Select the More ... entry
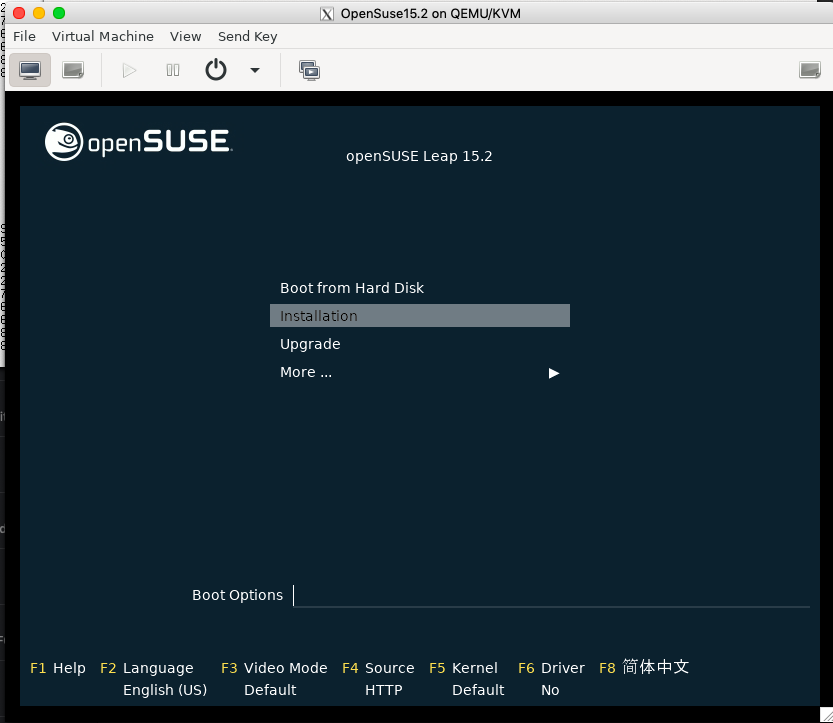 pos(306,372)
